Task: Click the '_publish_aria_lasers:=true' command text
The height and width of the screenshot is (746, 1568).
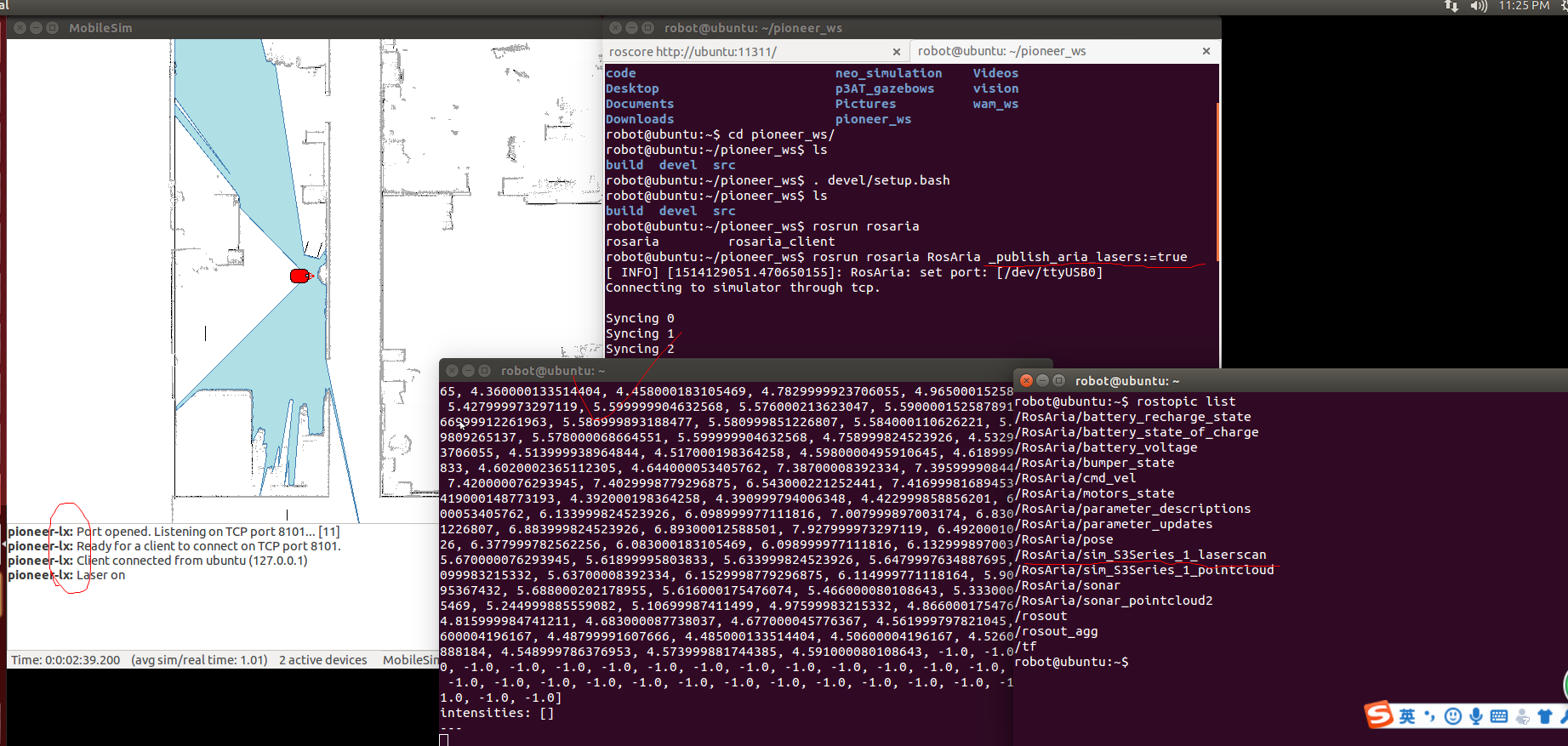Action: point(1087,257)
